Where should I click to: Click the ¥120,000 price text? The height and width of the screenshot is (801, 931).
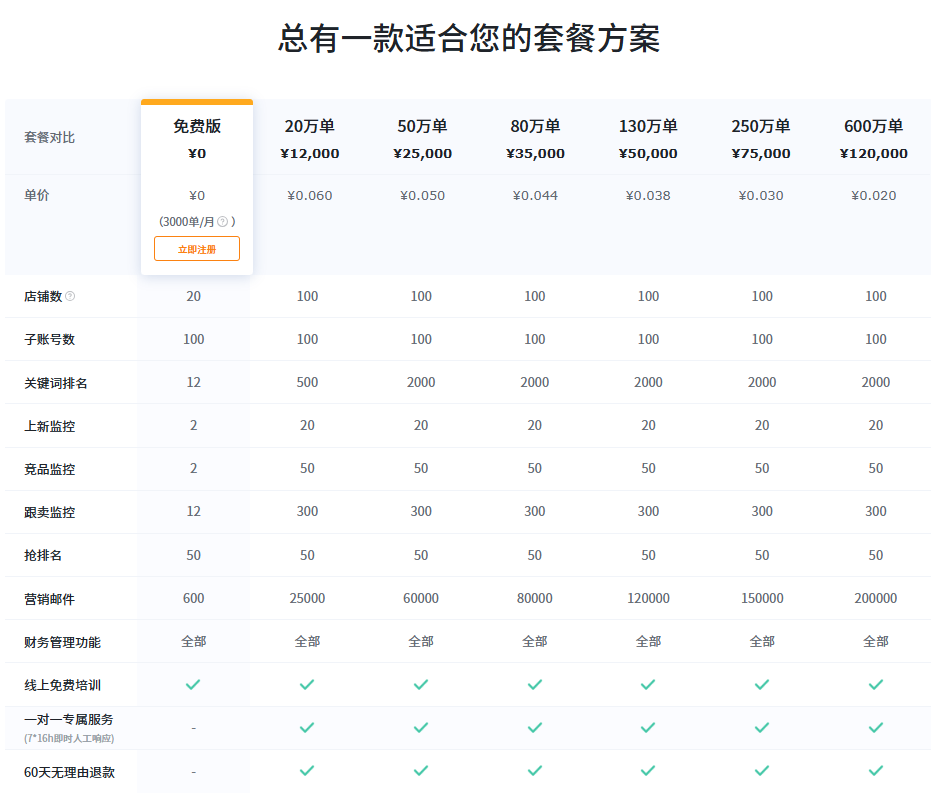[873, 153]
